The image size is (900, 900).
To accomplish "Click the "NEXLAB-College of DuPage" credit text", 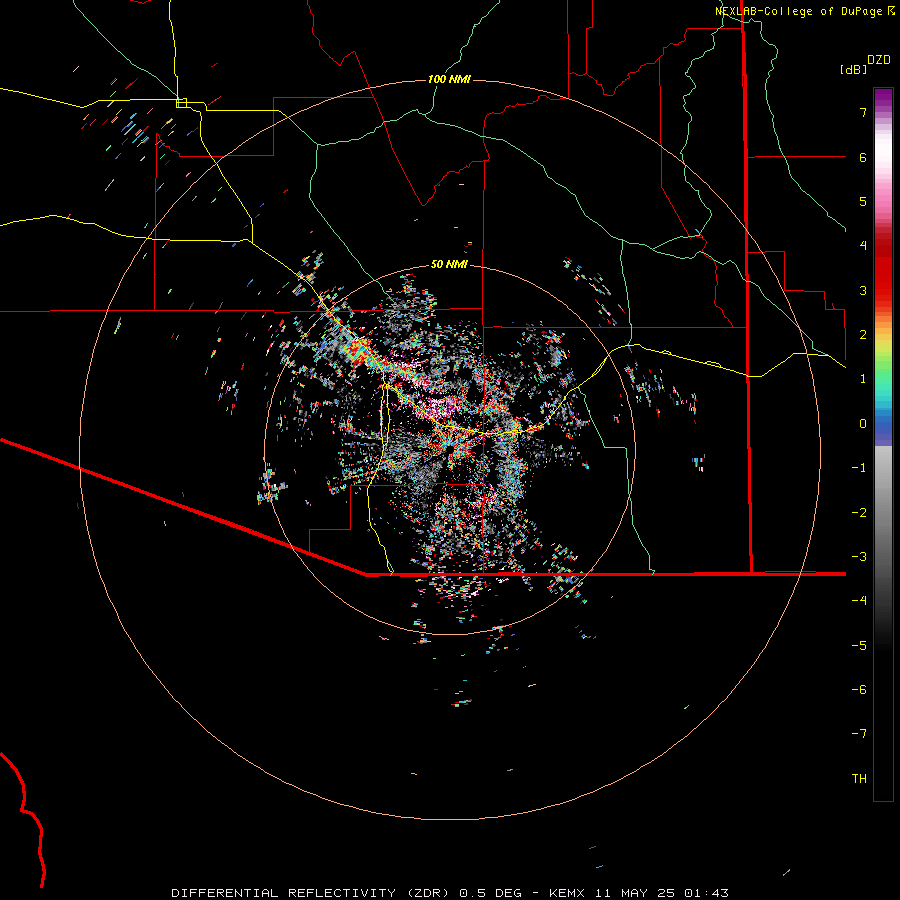I will pyautogui.click(x=799, y=11).
